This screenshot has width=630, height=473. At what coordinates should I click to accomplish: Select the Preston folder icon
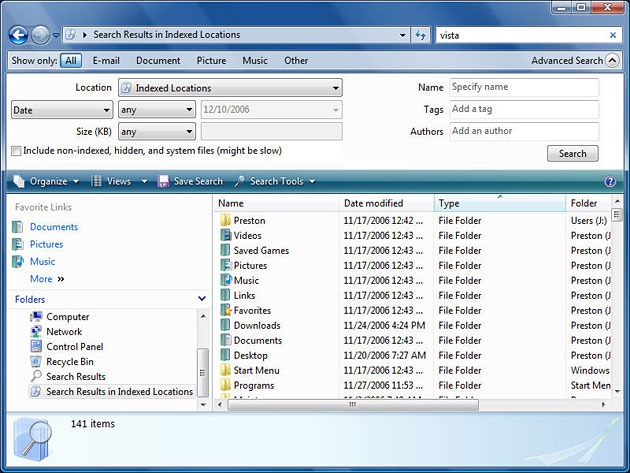(226, 220)
